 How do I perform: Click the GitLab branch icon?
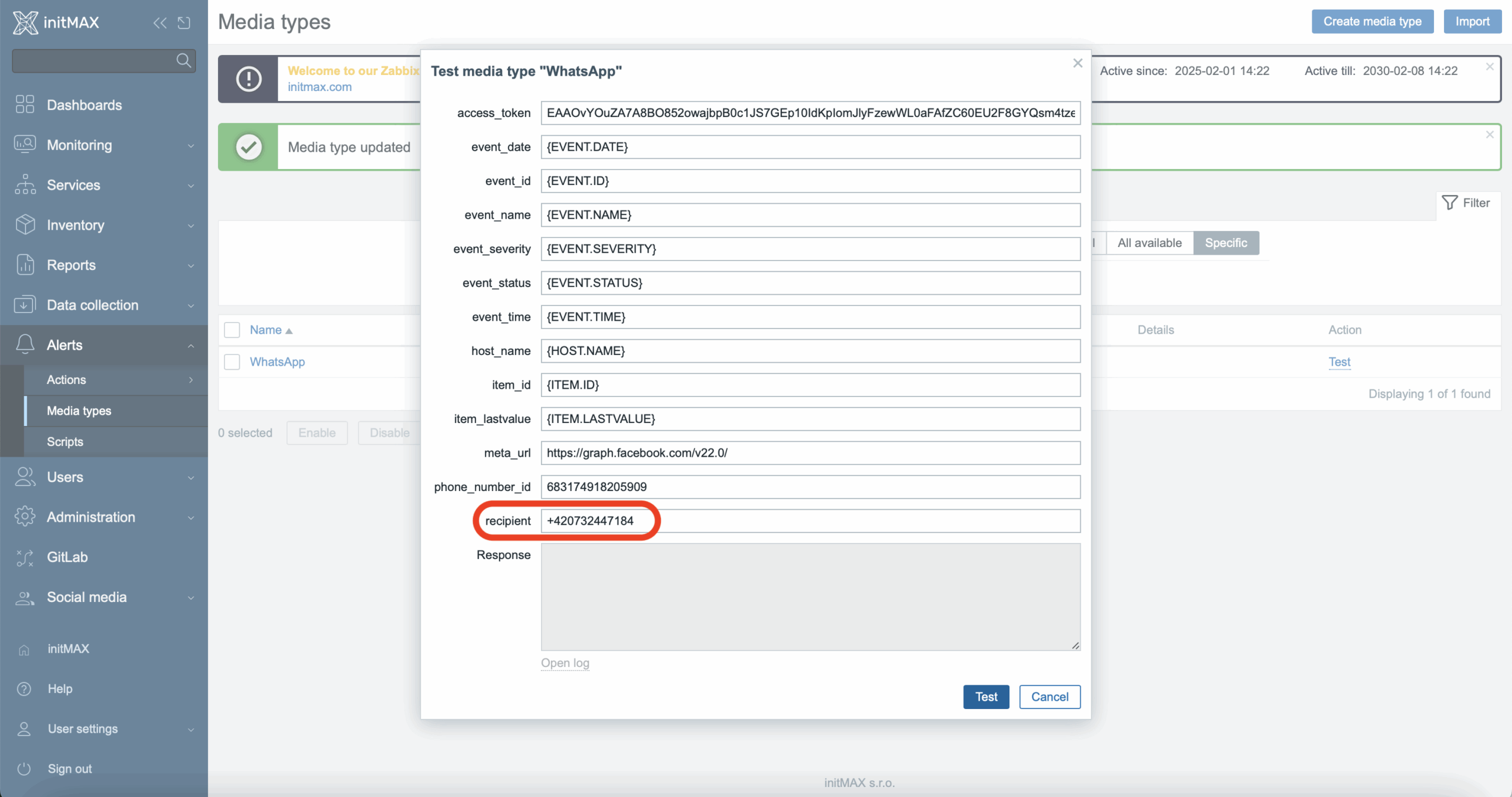[25, 557]
